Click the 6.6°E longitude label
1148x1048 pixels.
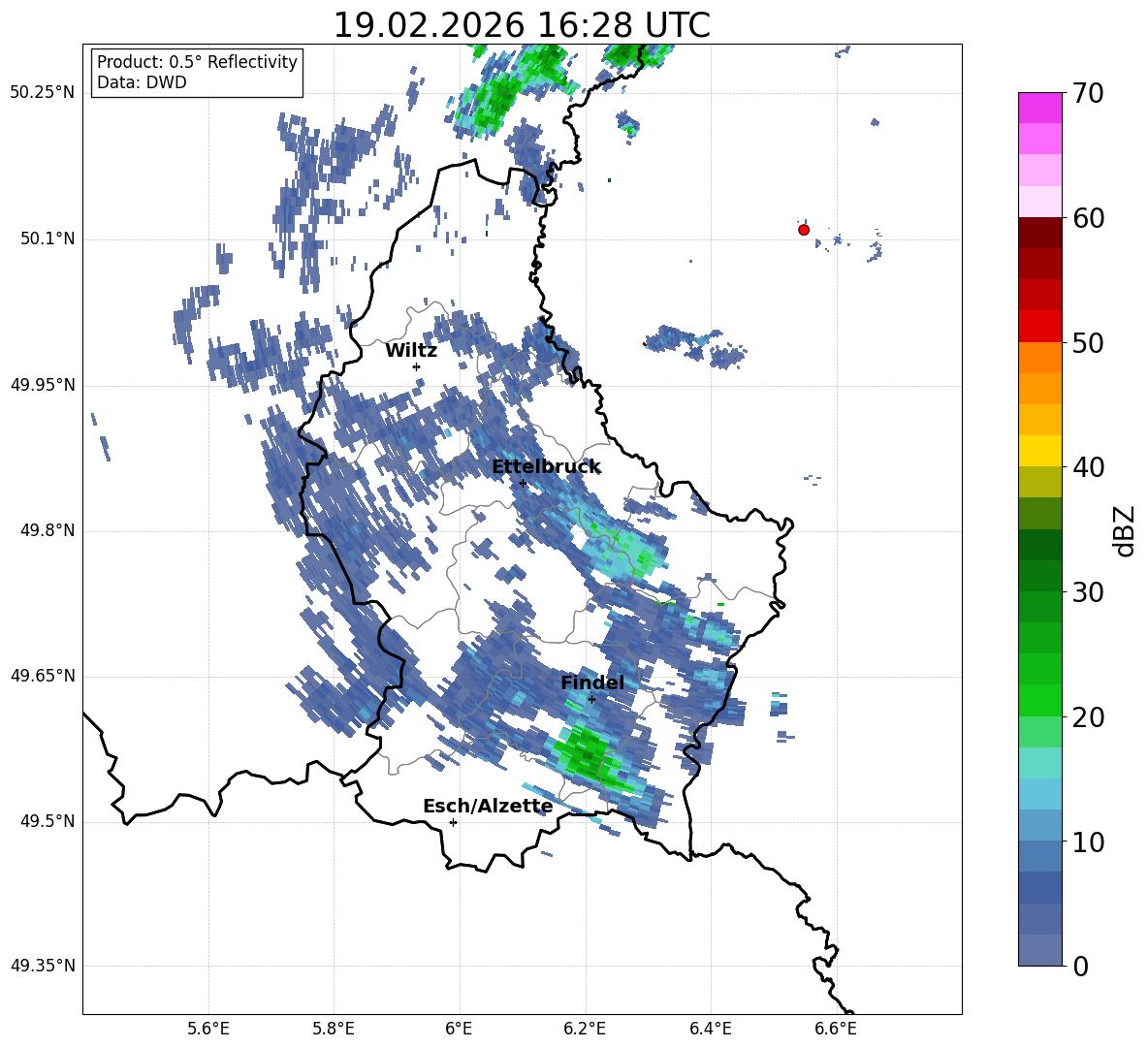836,1029
